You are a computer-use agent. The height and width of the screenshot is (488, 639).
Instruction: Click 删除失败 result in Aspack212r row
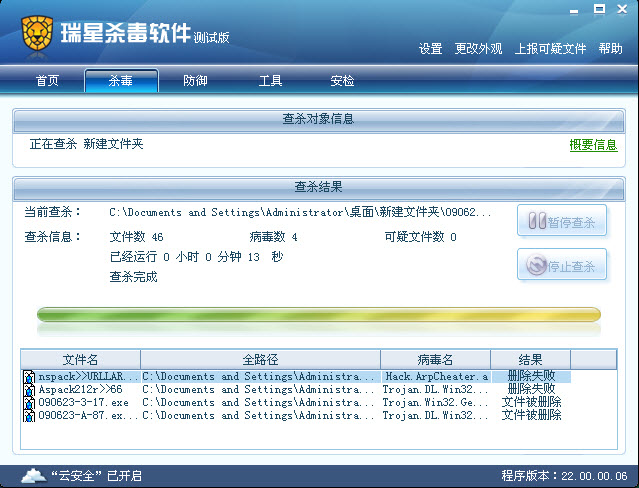point(531,389)
